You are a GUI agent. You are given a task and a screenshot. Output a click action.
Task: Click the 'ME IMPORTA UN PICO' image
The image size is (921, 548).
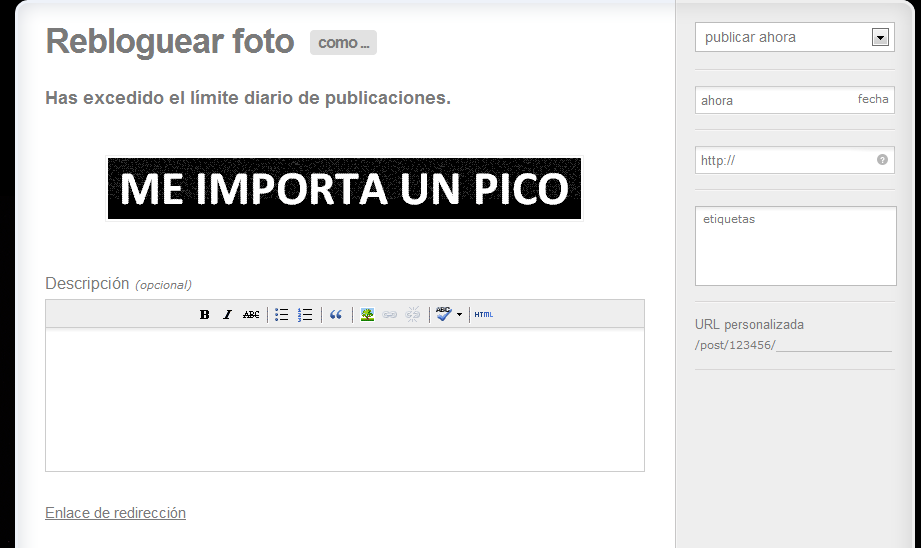[x=344, y=189]
